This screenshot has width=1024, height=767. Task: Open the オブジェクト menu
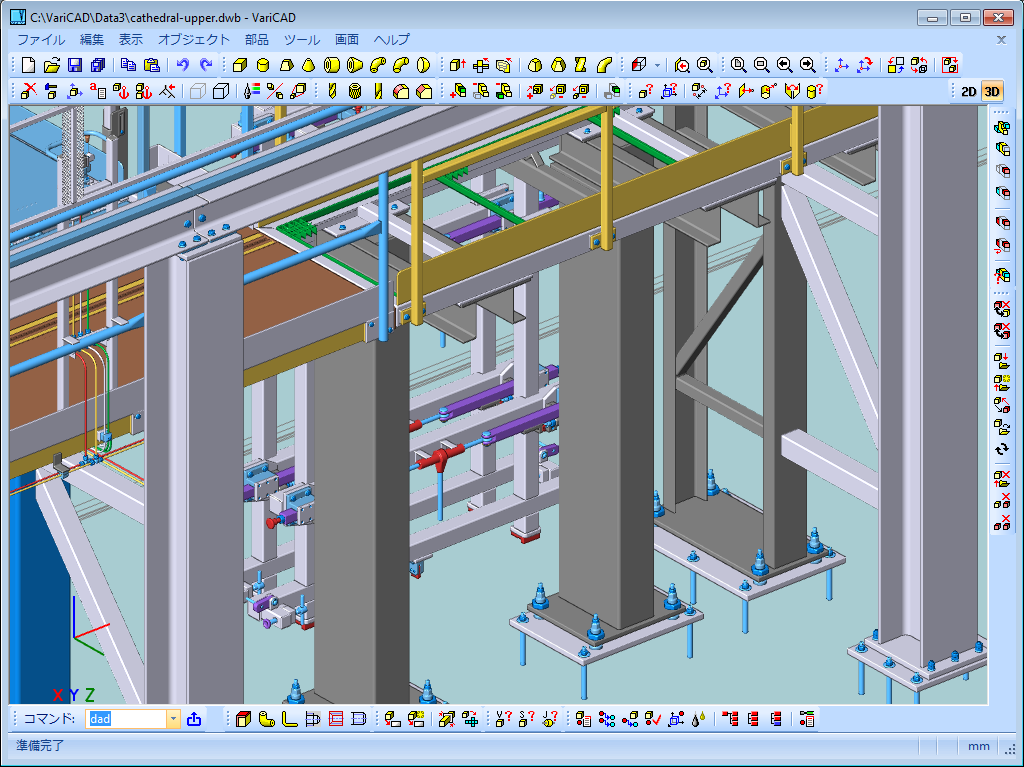pos(194,40)
